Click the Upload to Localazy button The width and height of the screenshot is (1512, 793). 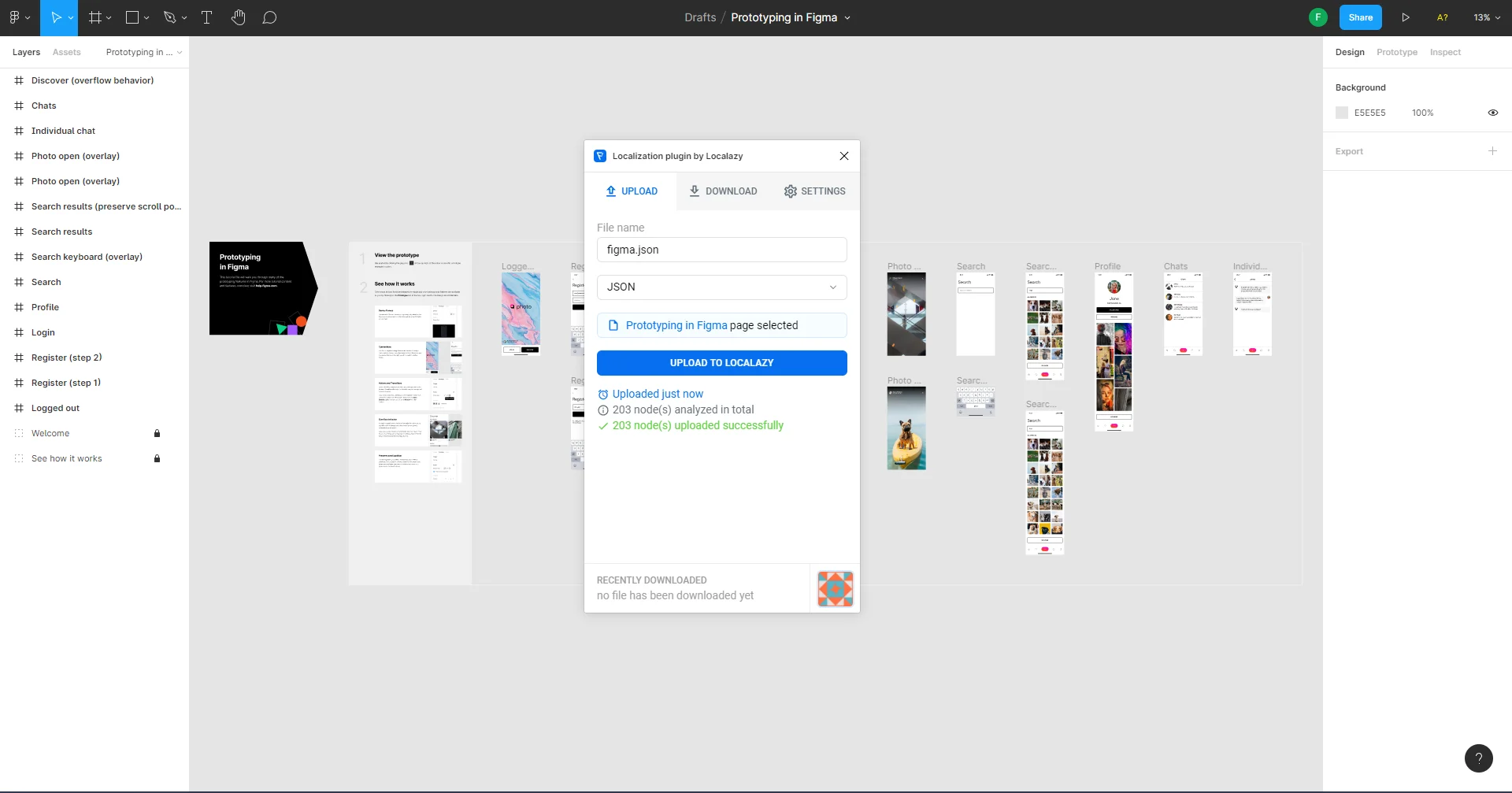click(x=721, y=363)
